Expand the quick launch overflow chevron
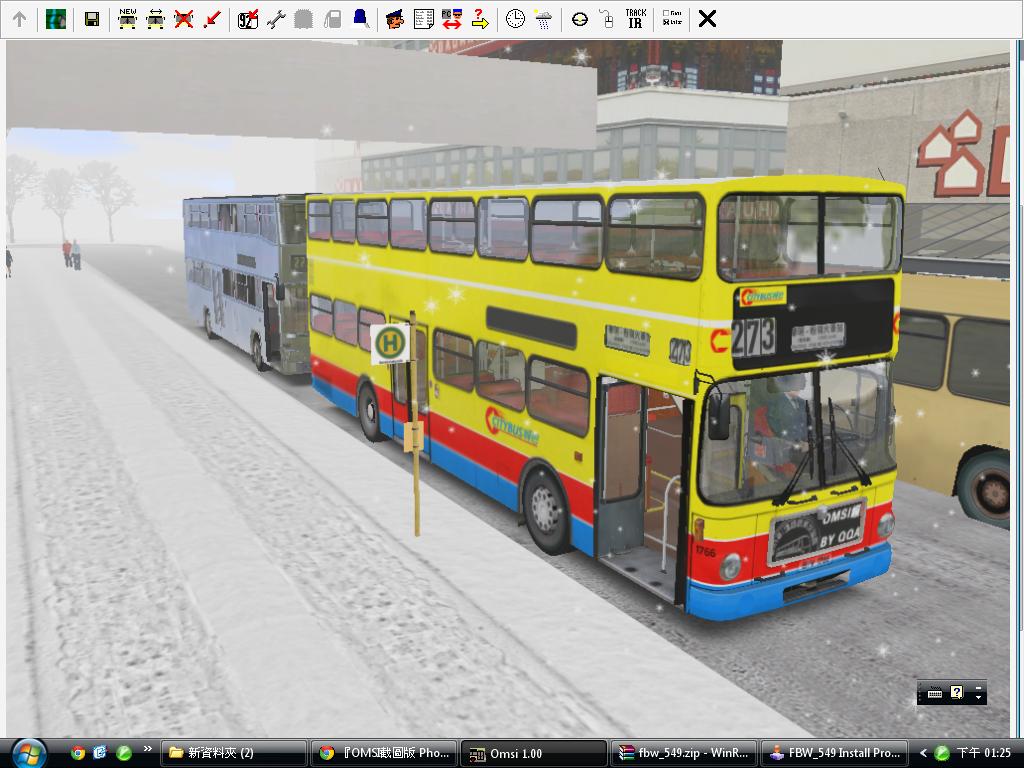 click(148, 749)
